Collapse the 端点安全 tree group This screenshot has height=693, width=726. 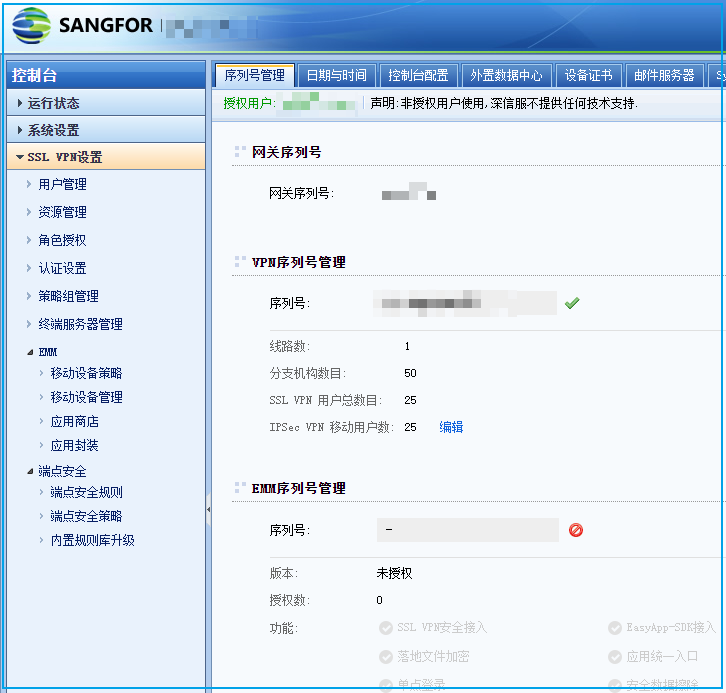[30, 471]
